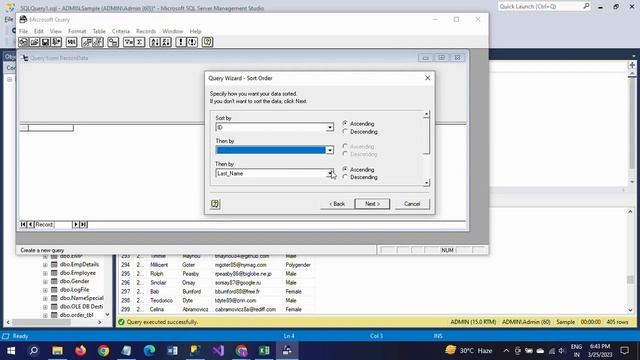Open Window menu in Microsoft Query

[173, 31]
